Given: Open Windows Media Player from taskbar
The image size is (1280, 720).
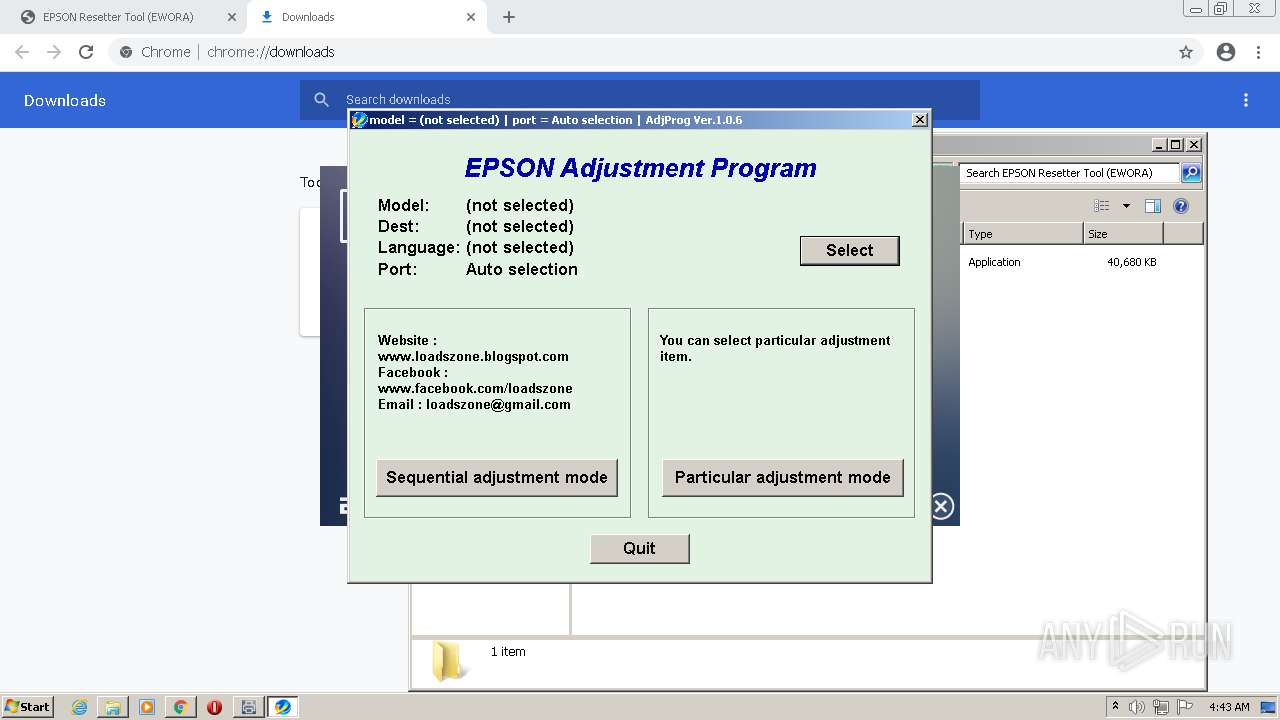Looking at the screenshot, I should pos(147,707).
